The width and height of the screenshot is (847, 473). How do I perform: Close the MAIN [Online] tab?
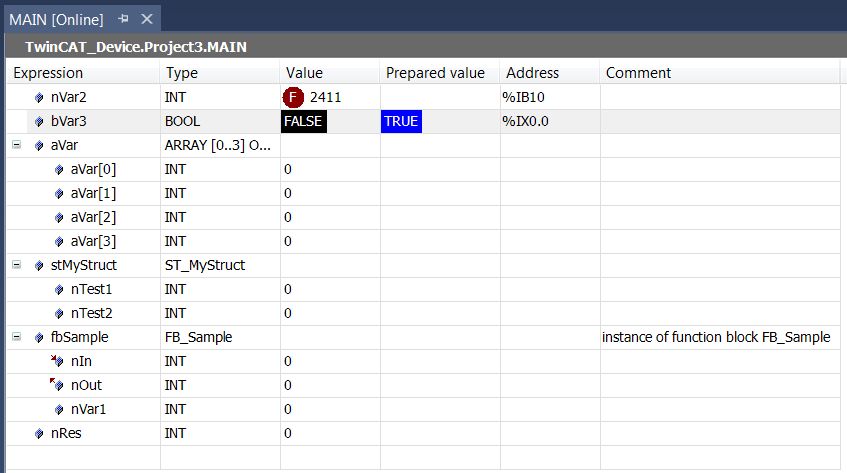147,19
